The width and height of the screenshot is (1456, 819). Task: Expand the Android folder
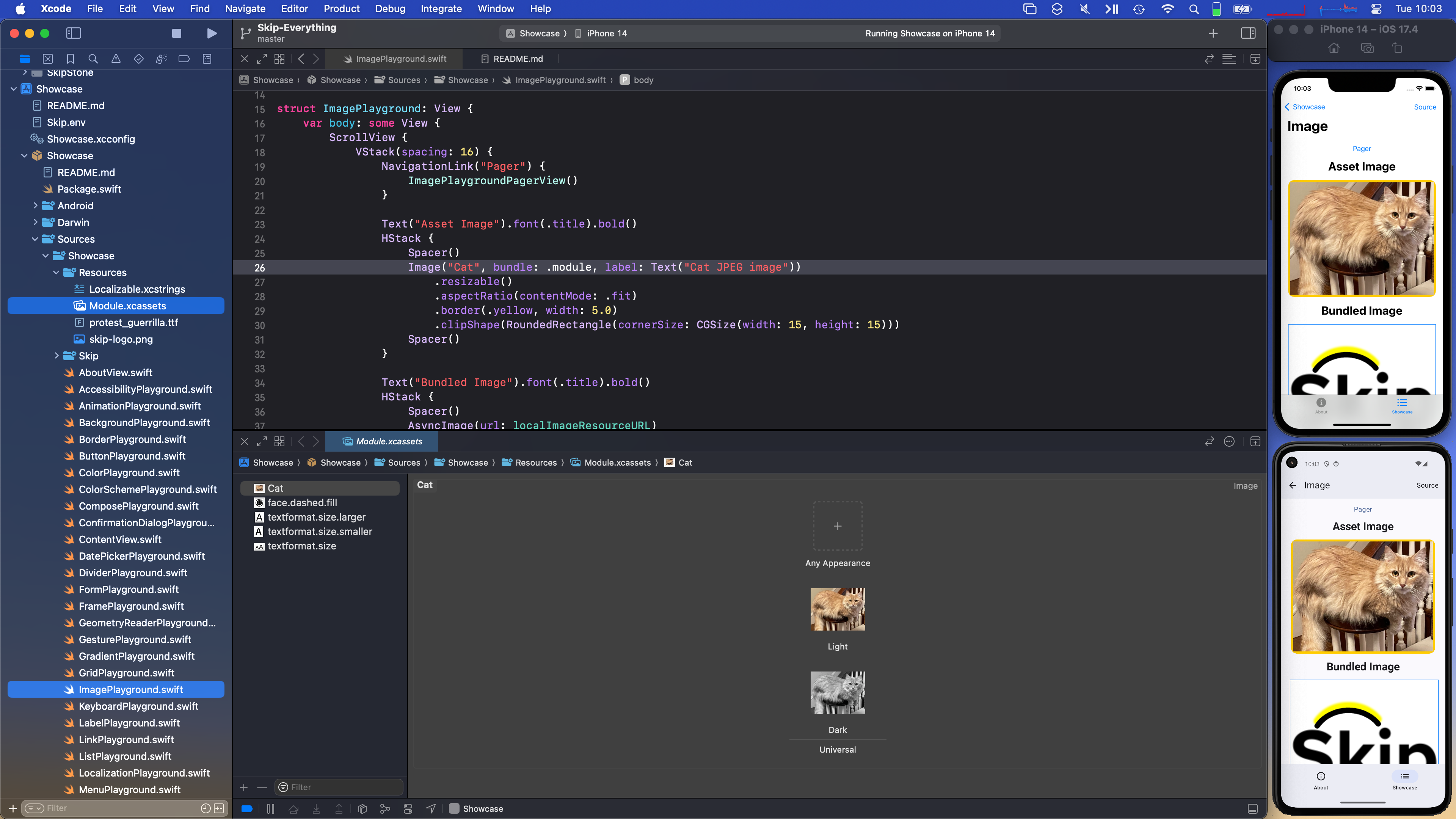pyautogui.click(x=36, y=206)
